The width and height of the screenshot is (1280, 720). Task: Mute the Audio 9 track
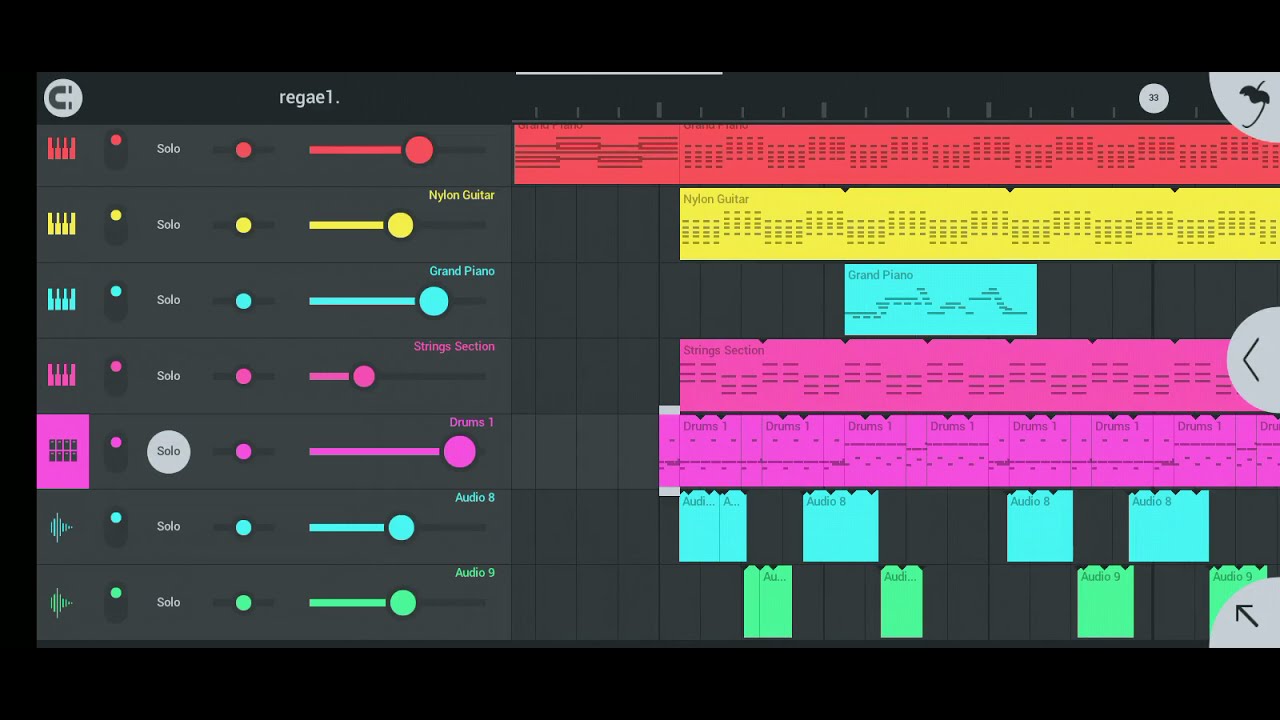[x=116, y=602]
